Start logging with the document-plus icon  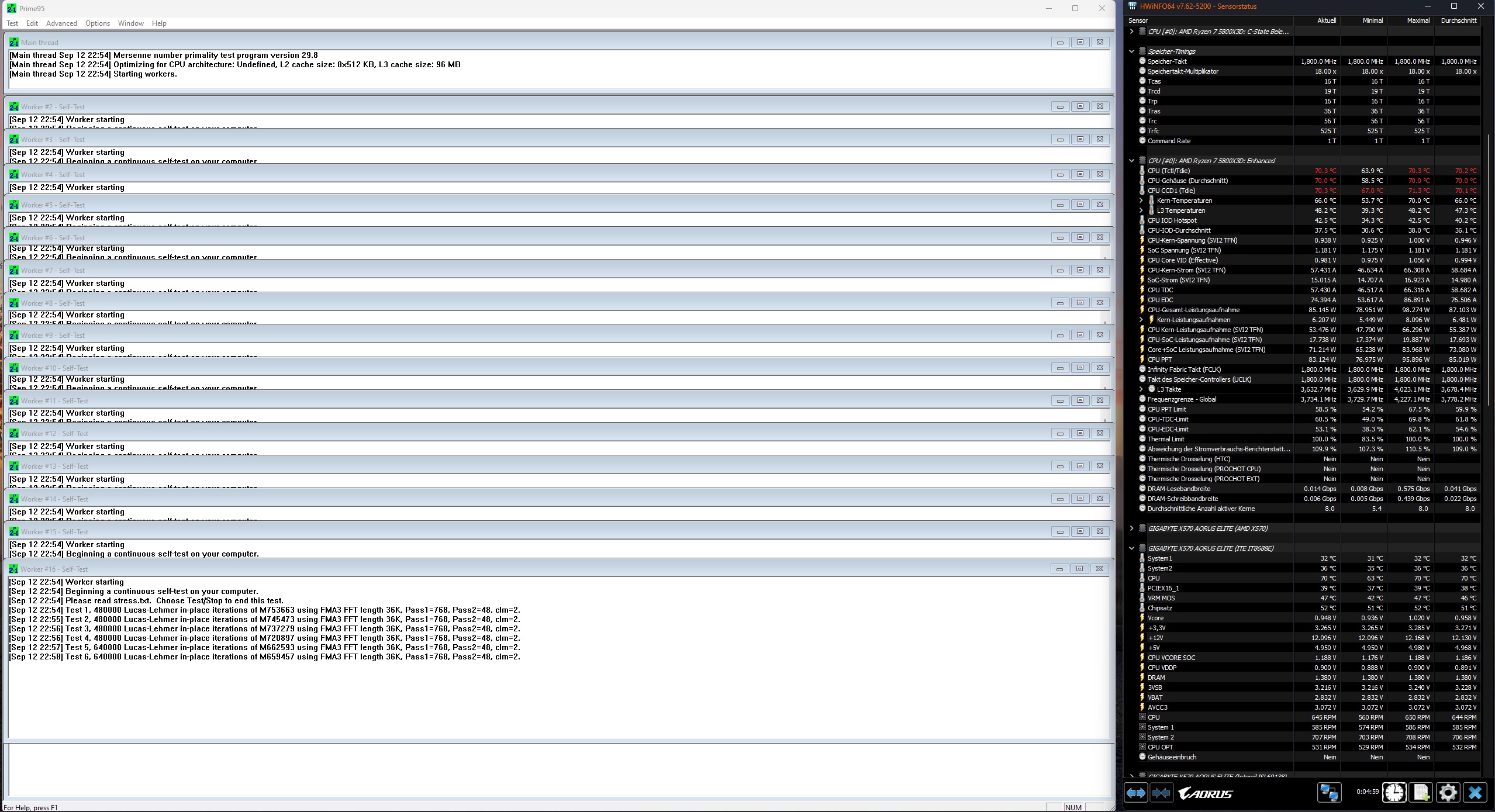click(1421, 793)
